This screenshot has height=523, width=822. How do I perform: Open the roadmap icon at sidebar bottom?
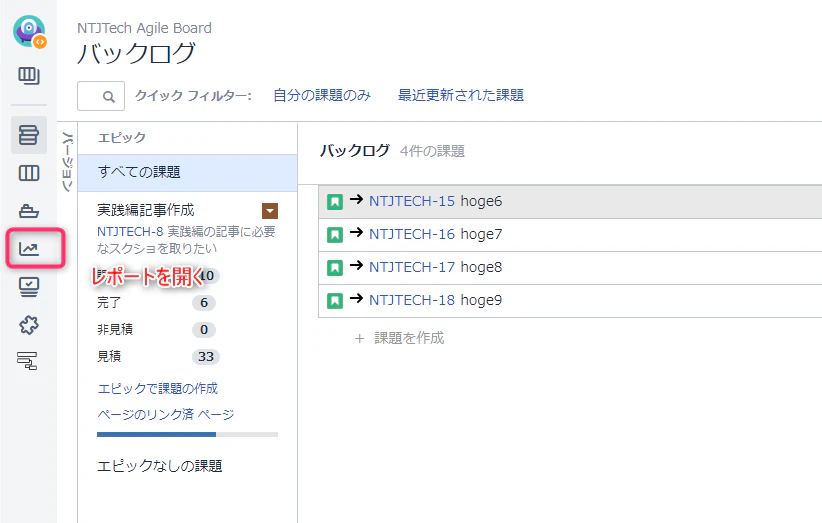click(27, 361)
